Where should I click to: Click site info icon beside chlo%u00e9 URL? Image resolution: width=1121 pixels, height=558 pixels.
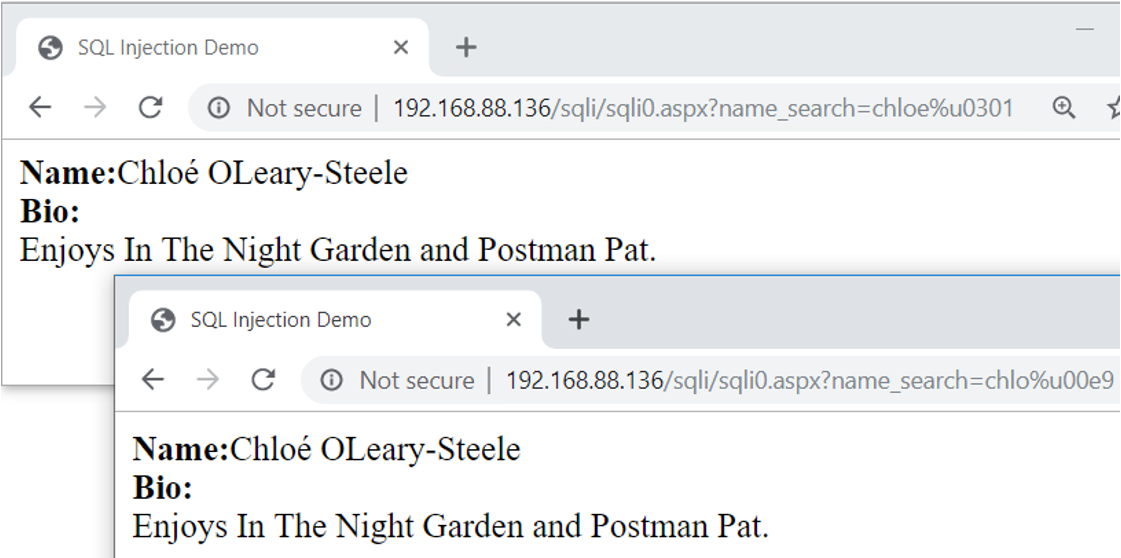(x=332, y=380)
